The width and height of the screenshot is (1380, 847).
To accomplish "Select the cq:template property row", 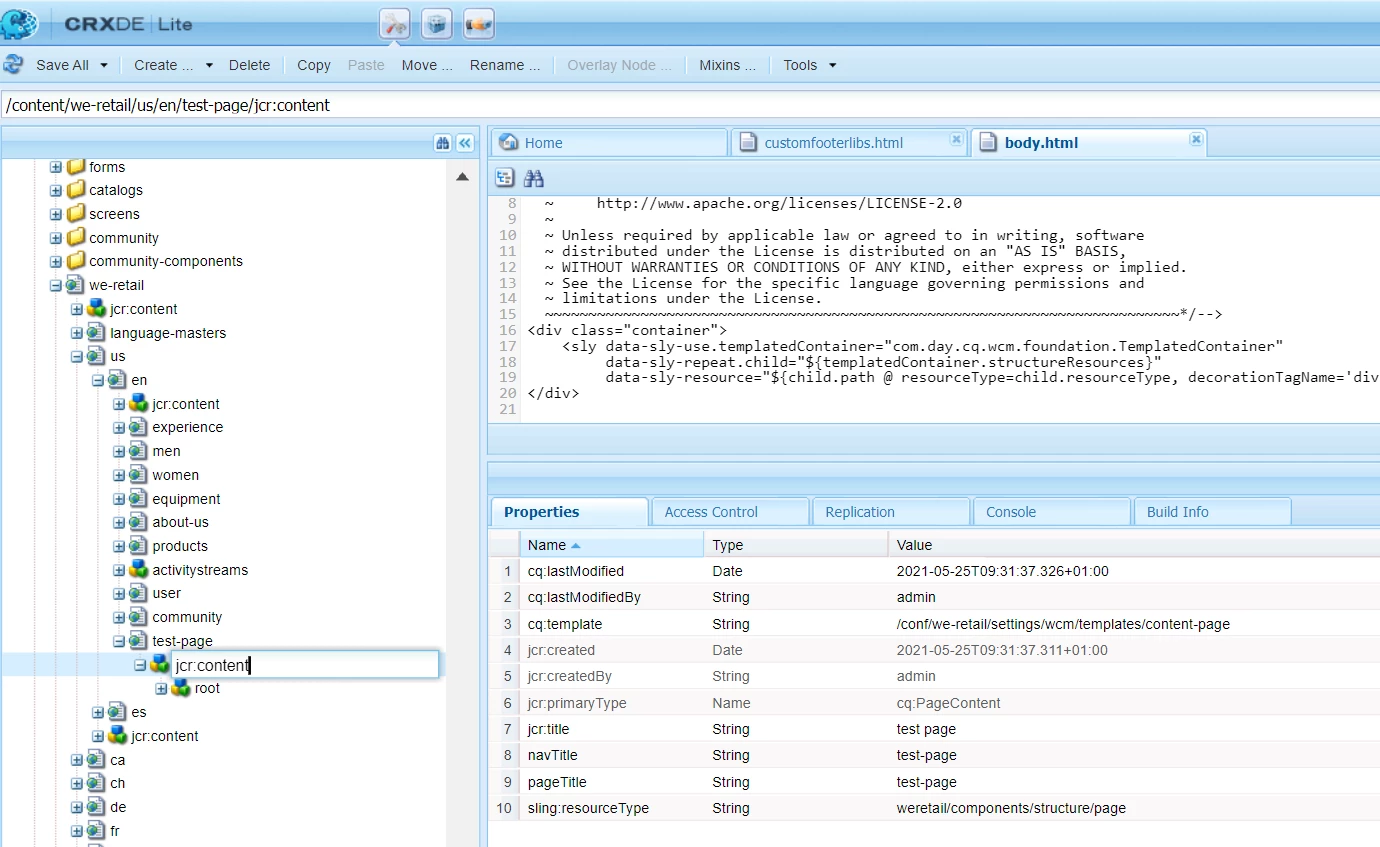I will [934, 624].
